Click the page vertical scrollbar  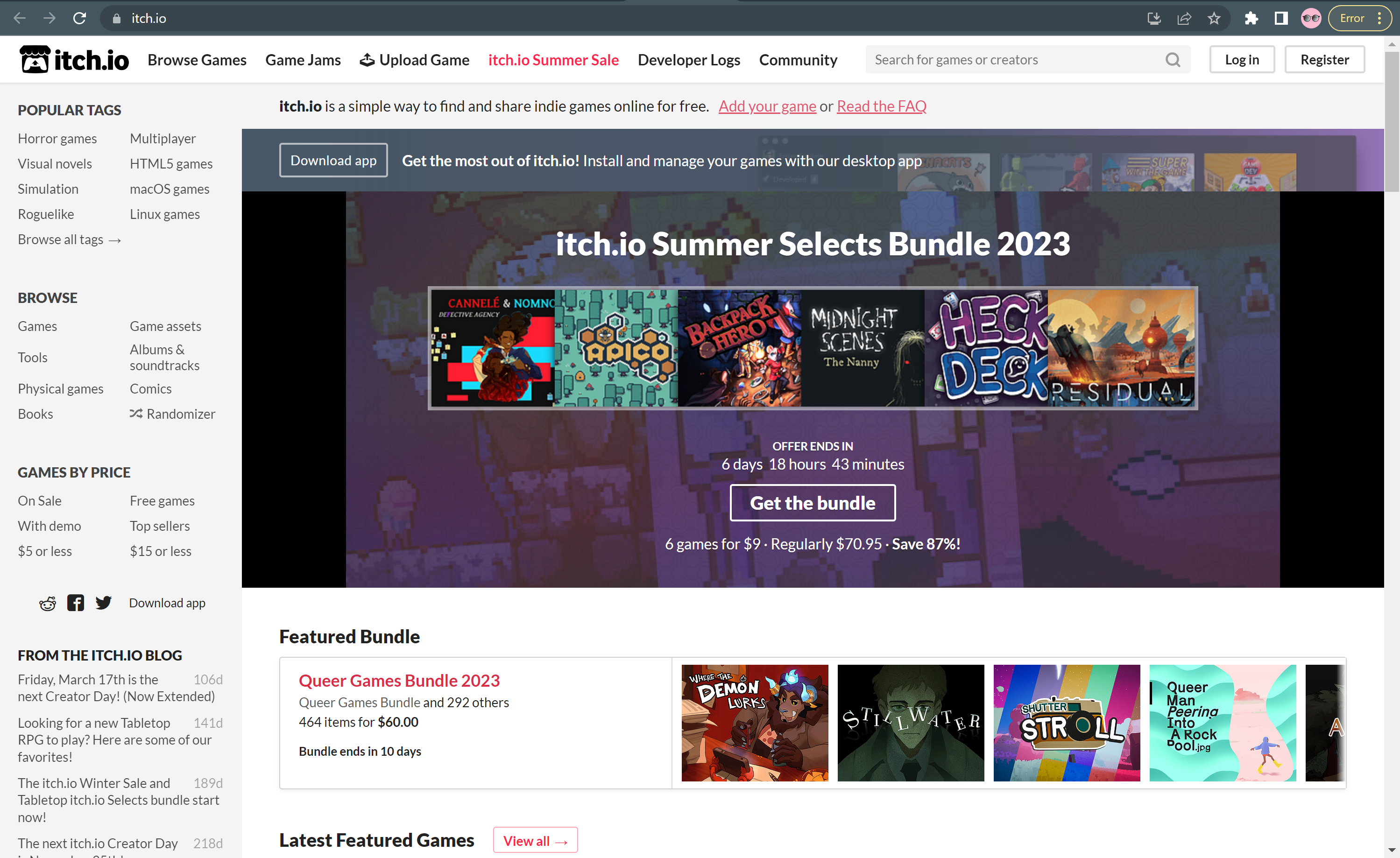(x=1392, y=122)
